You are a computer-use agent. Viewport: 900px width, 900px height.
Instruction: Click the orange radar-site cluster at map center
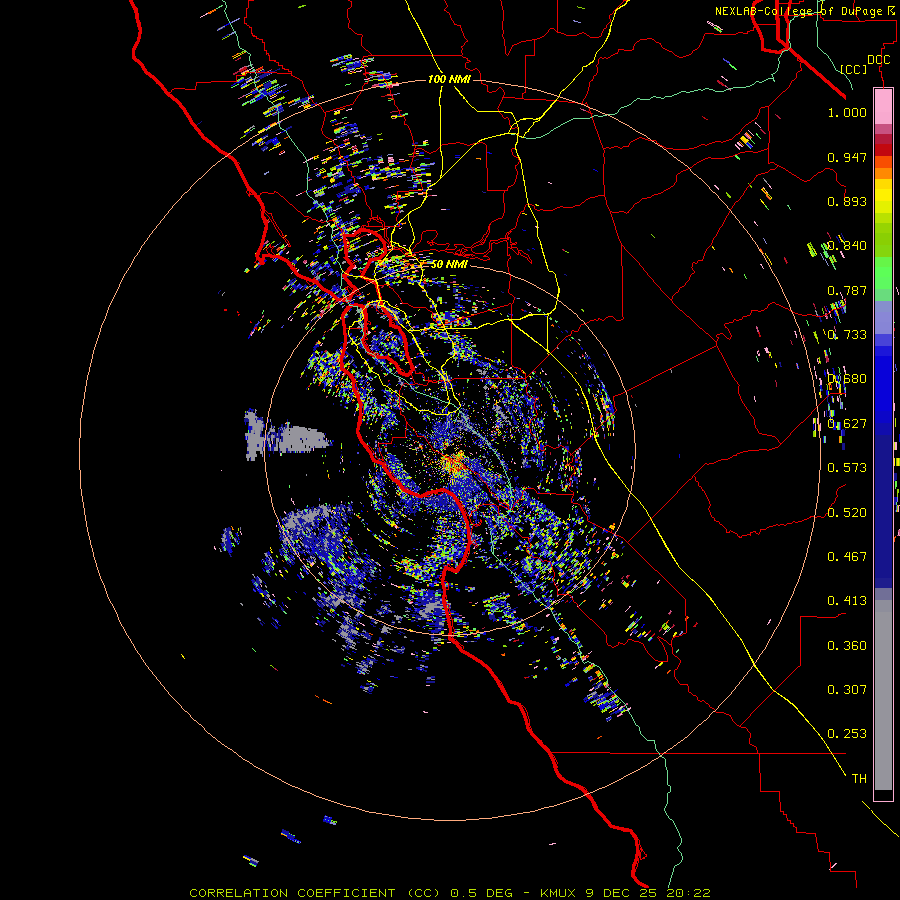(x=455, y=463)
